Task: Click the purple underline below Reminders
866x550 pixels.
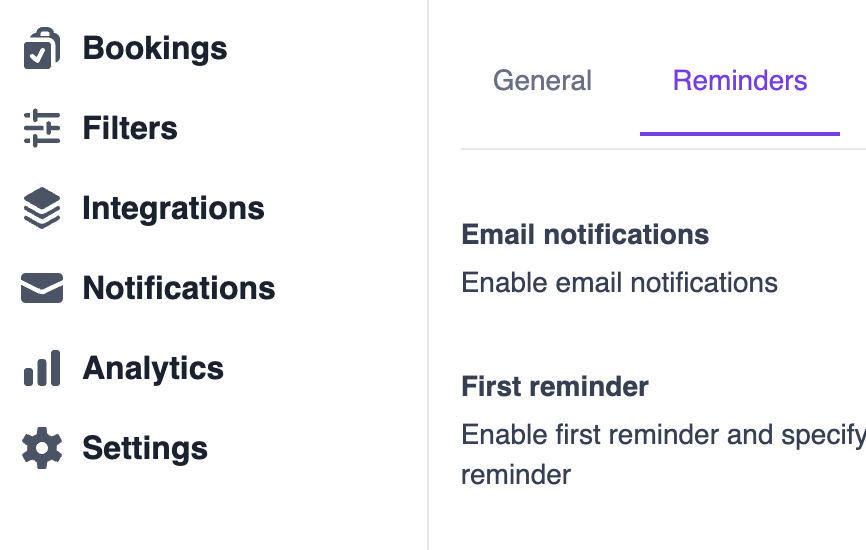Action: tap(740, 133)
